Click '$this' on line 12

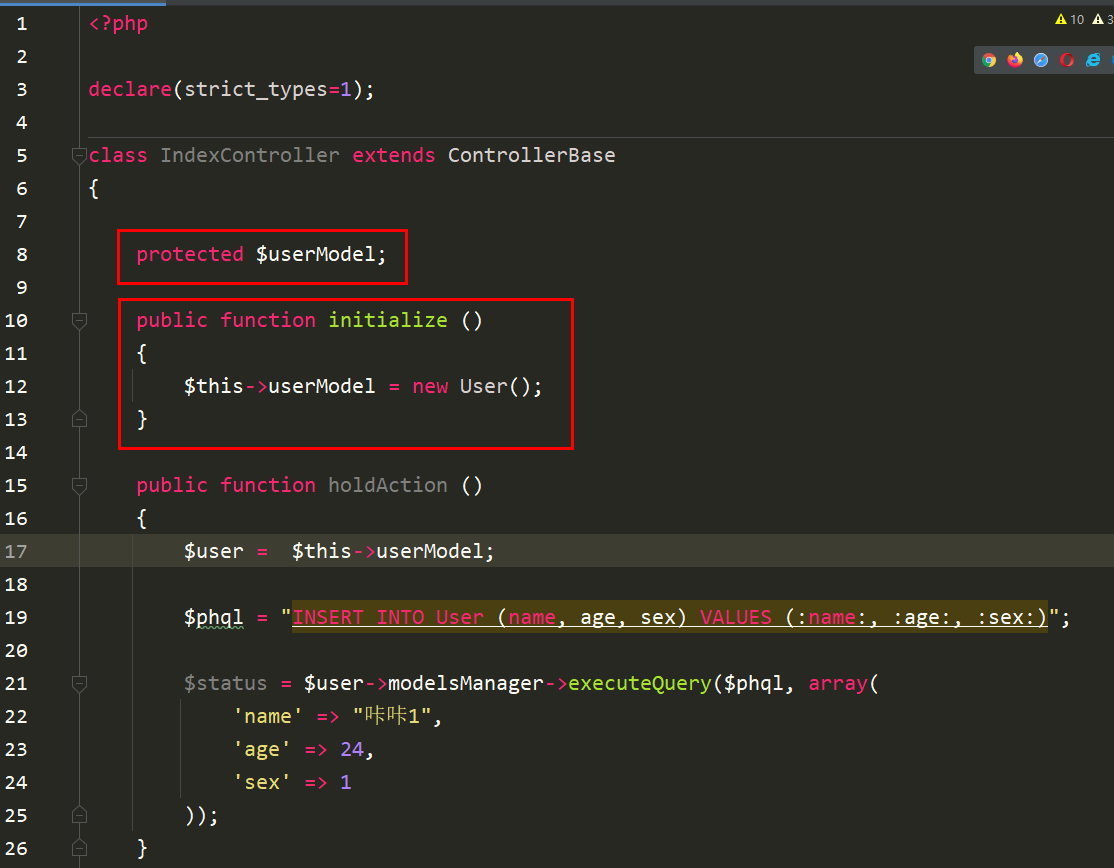(214, 386)
